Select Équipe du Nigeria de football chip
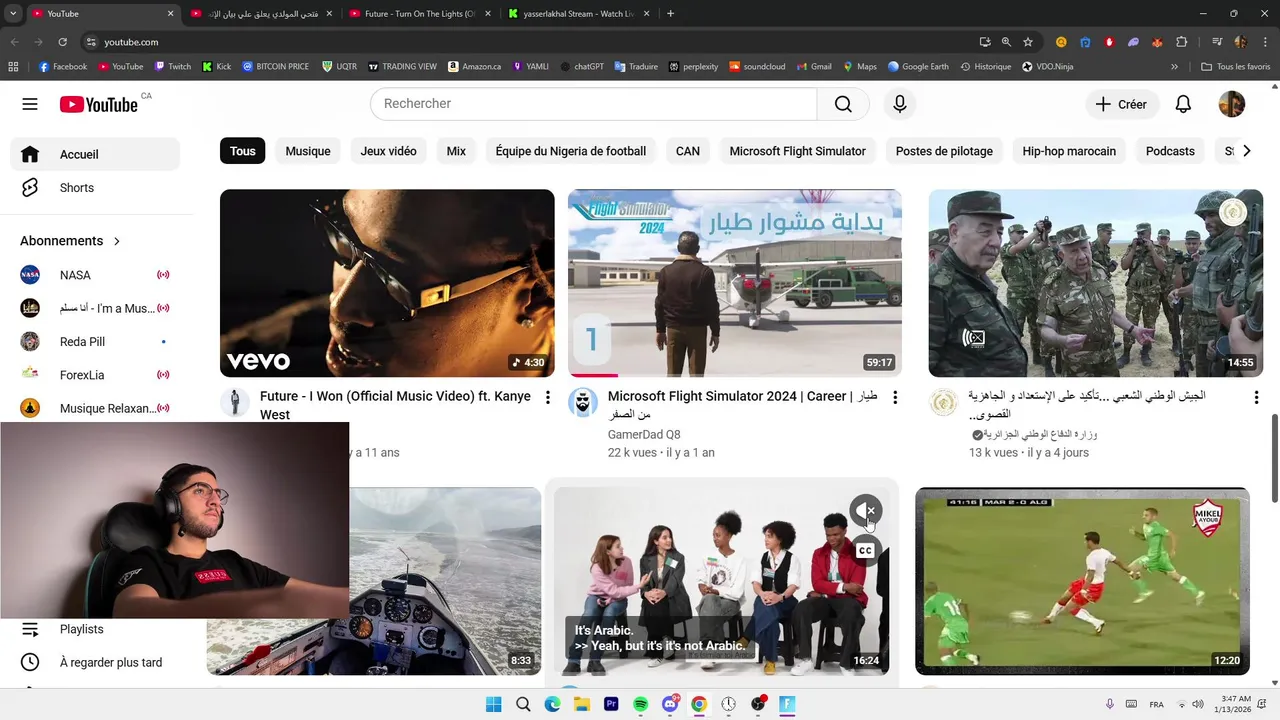The width and height of the screenshot is (1280, 720). pos(571,151)
